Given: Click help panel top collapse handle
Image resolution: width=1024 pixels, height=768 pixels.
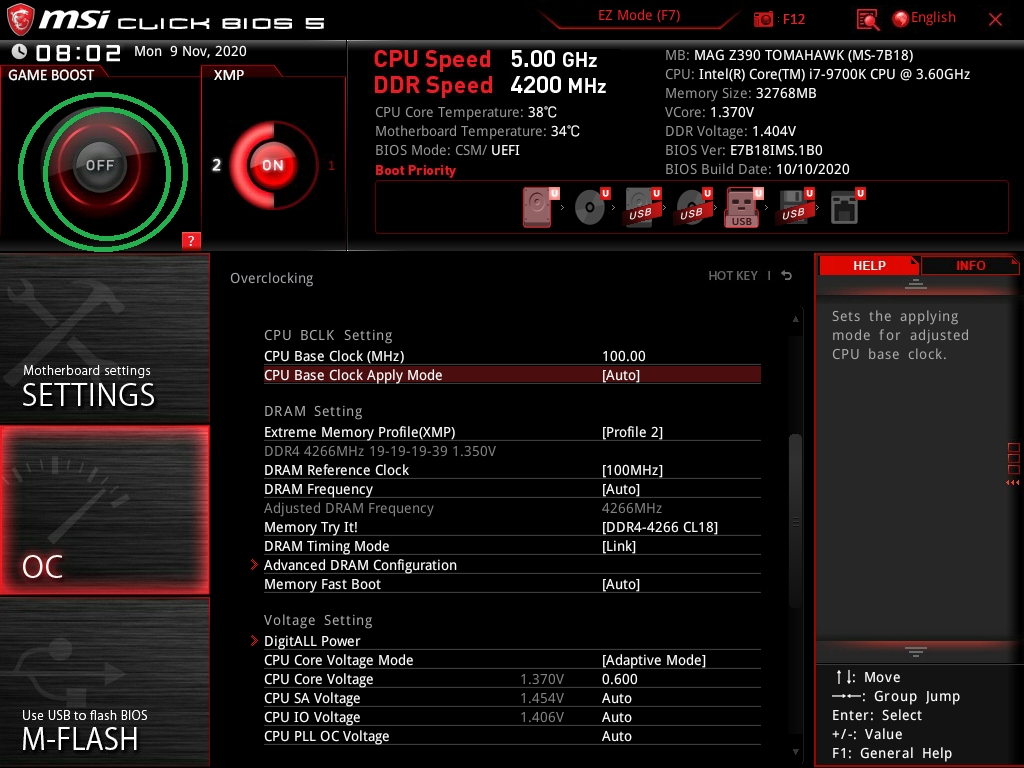Looking at the screenshot, I should (x=916, y=283).
